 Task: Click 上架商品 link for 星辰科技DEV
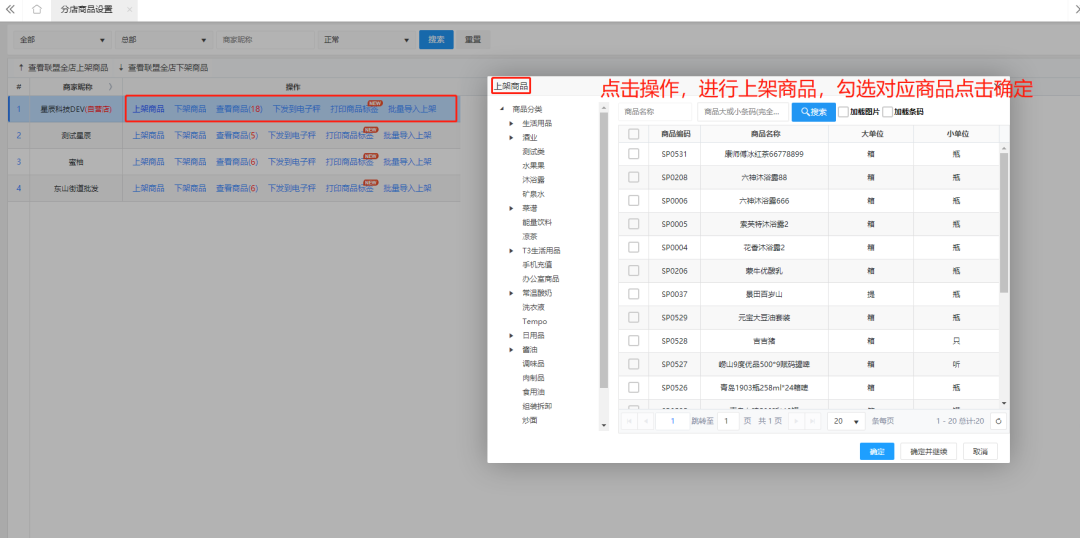pyautogui.click(x=148, y=108)
